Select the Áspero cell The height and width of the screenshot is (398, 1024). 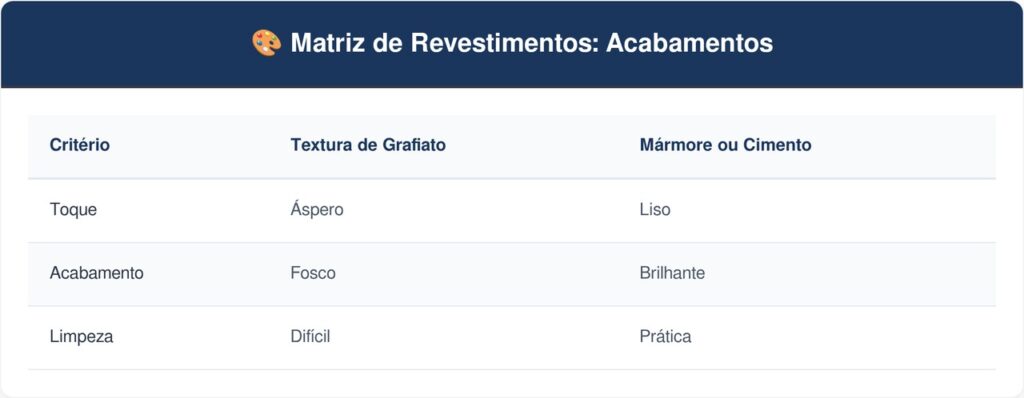pos(317,210)
